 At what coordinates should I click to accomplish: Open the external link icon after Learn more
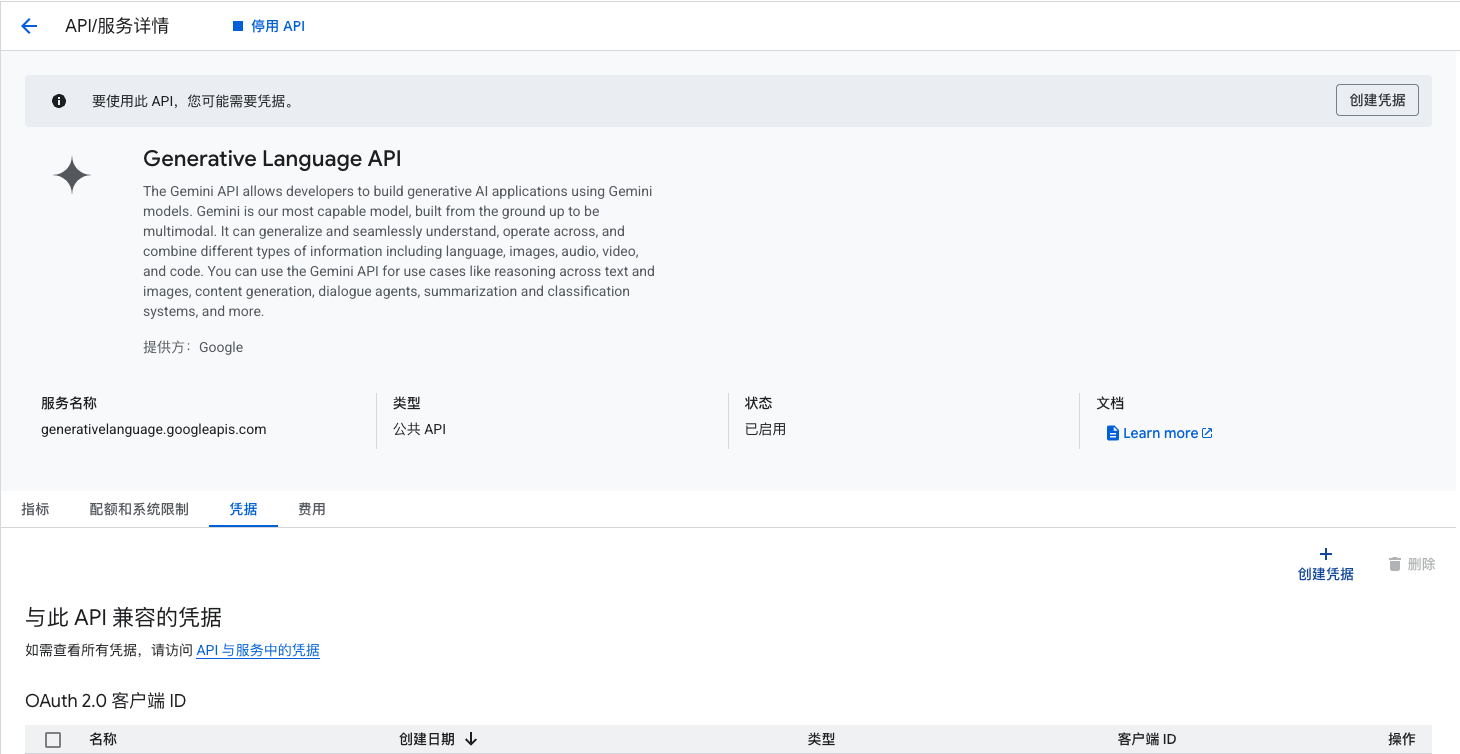tap(1207, 433)
